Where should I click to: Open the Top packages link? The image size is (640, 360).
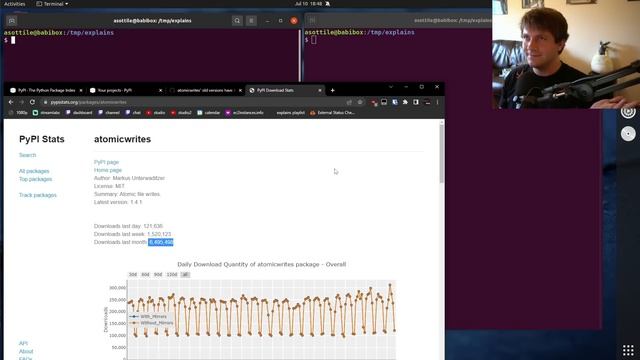[x=36, y=179]
